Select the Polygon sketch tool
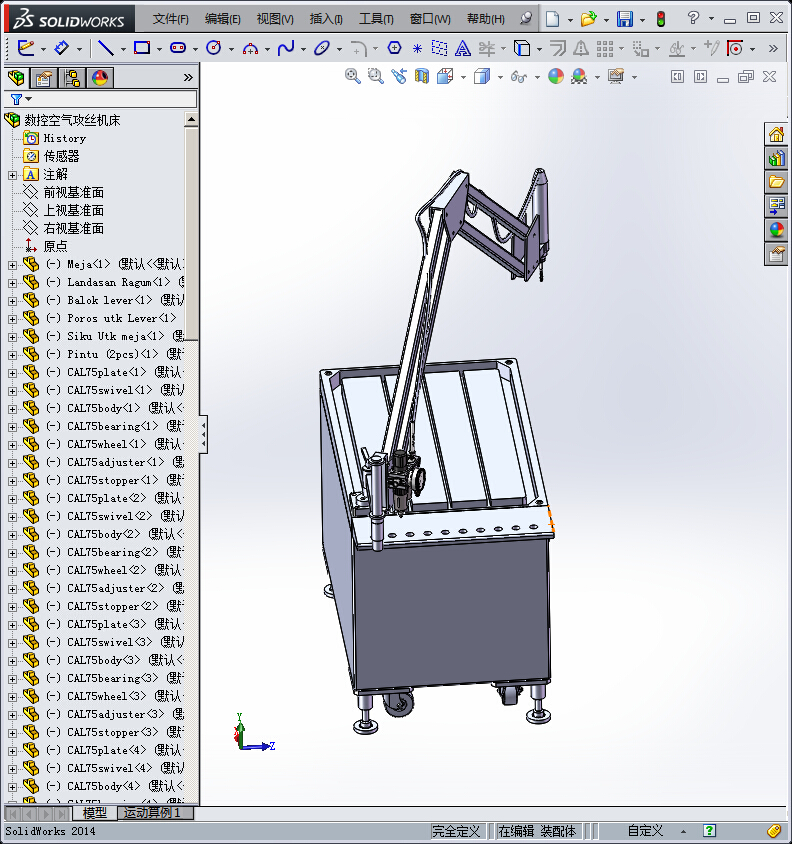792x844 pixels. (x=395, y=48)
